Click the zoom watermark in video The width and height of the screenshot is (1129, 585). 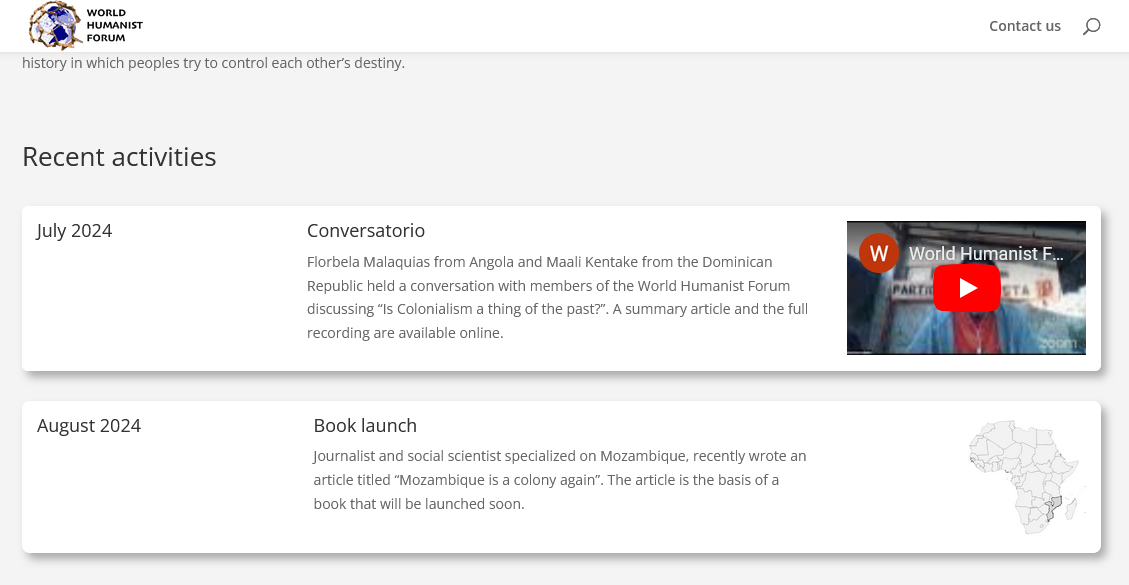[1058, 343]
